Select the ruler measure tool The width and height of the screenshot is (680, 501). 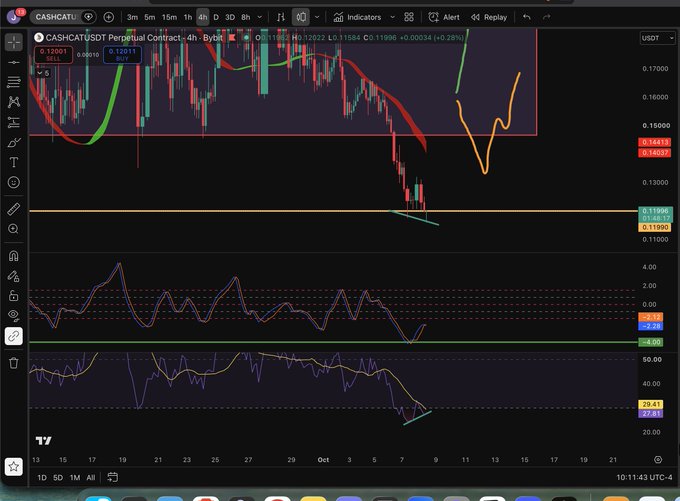13,209
